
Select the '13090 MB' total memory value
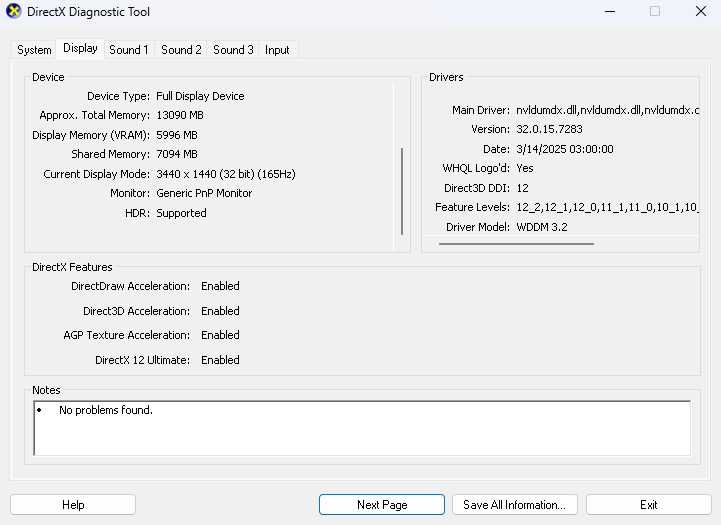click(180, 115)
